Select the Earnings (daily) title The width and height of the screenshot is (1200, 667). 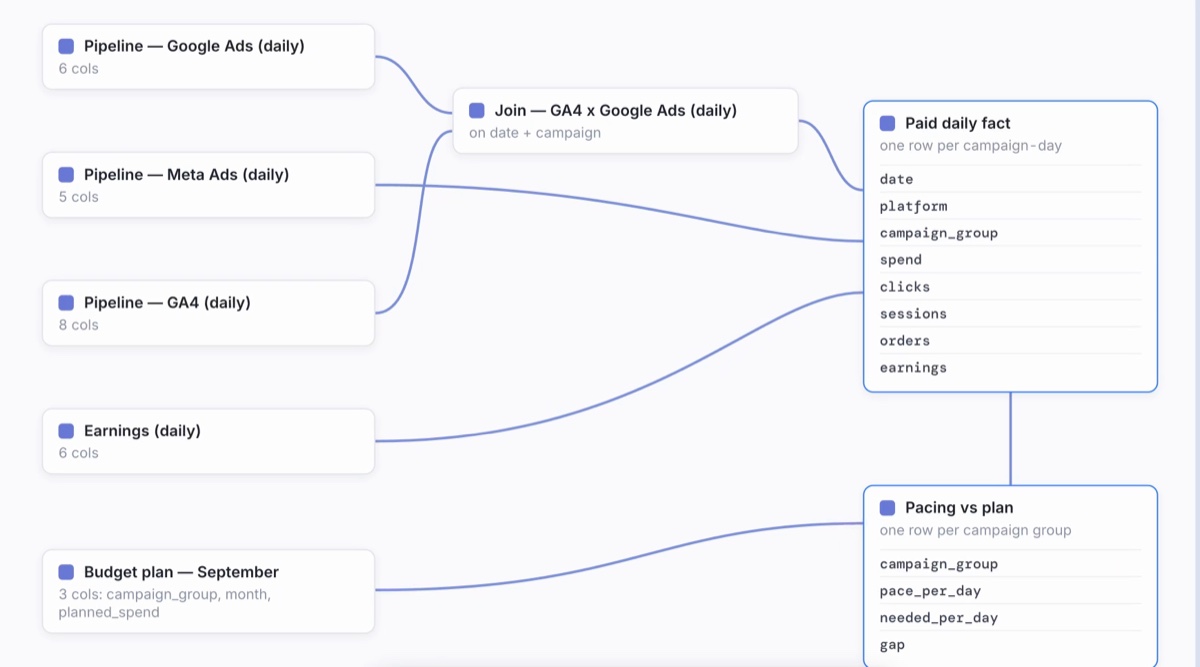(142, 431)
